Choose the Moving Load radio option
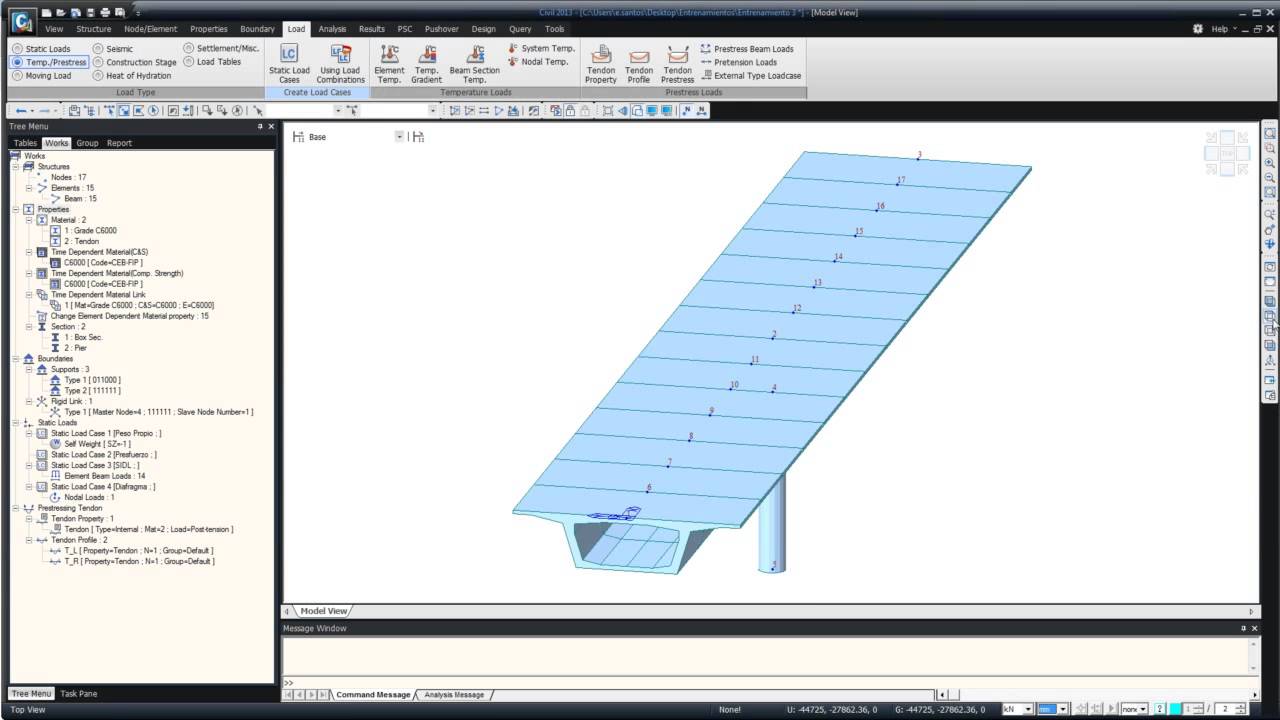Viewport: 1280px width, 720px height. coord(18,75)
